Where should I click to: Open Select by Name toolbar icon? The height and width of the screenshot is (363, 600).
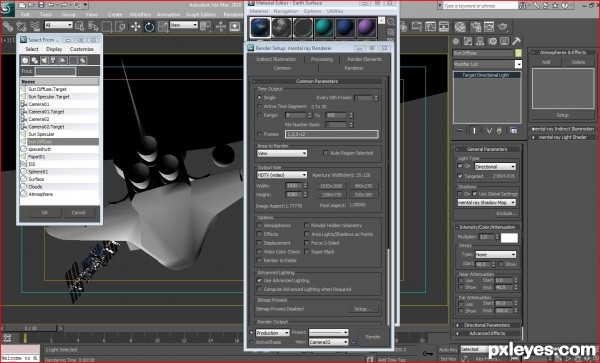(93, 26)
